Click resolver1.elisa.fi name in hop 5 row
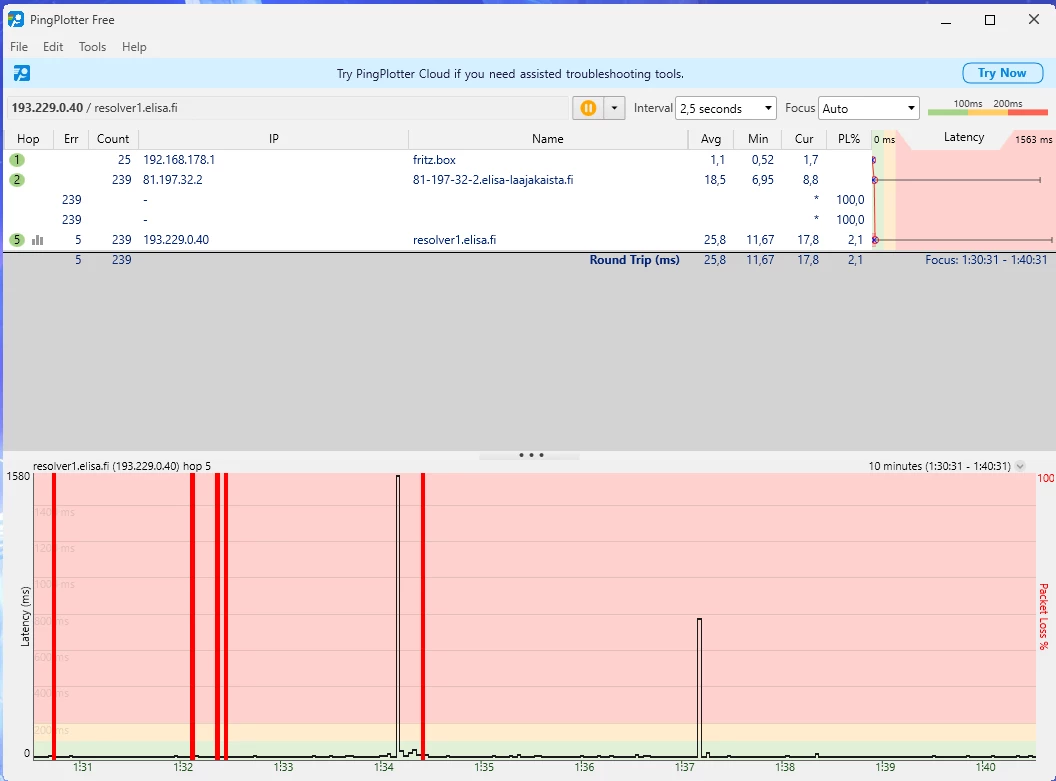 [454, 240]
